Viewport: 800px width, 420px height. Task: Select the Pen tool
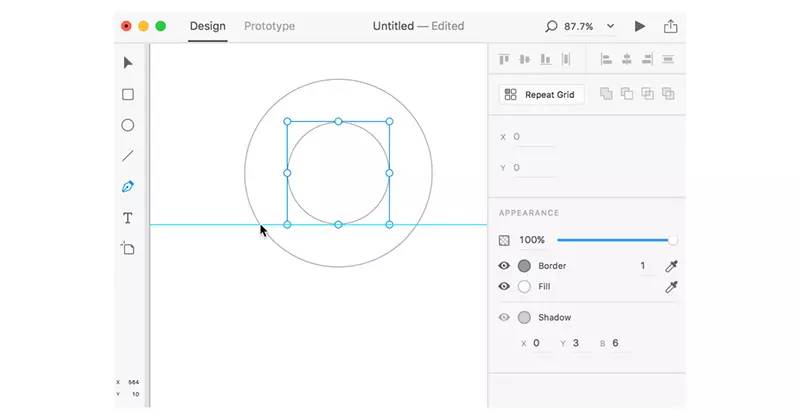pos(128,187)
